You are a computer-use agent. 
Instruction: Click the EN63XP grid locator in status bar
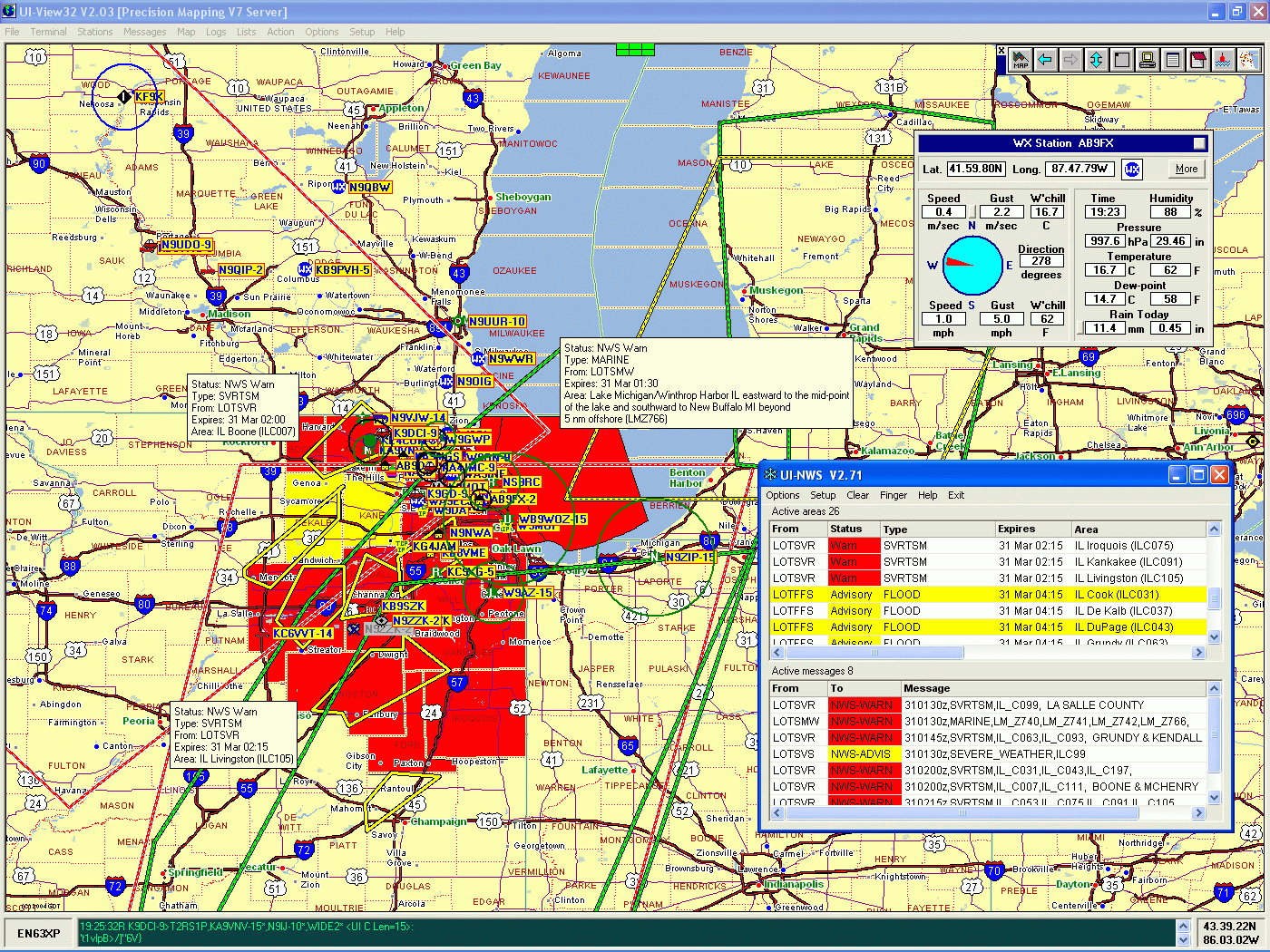pos(39,934)
